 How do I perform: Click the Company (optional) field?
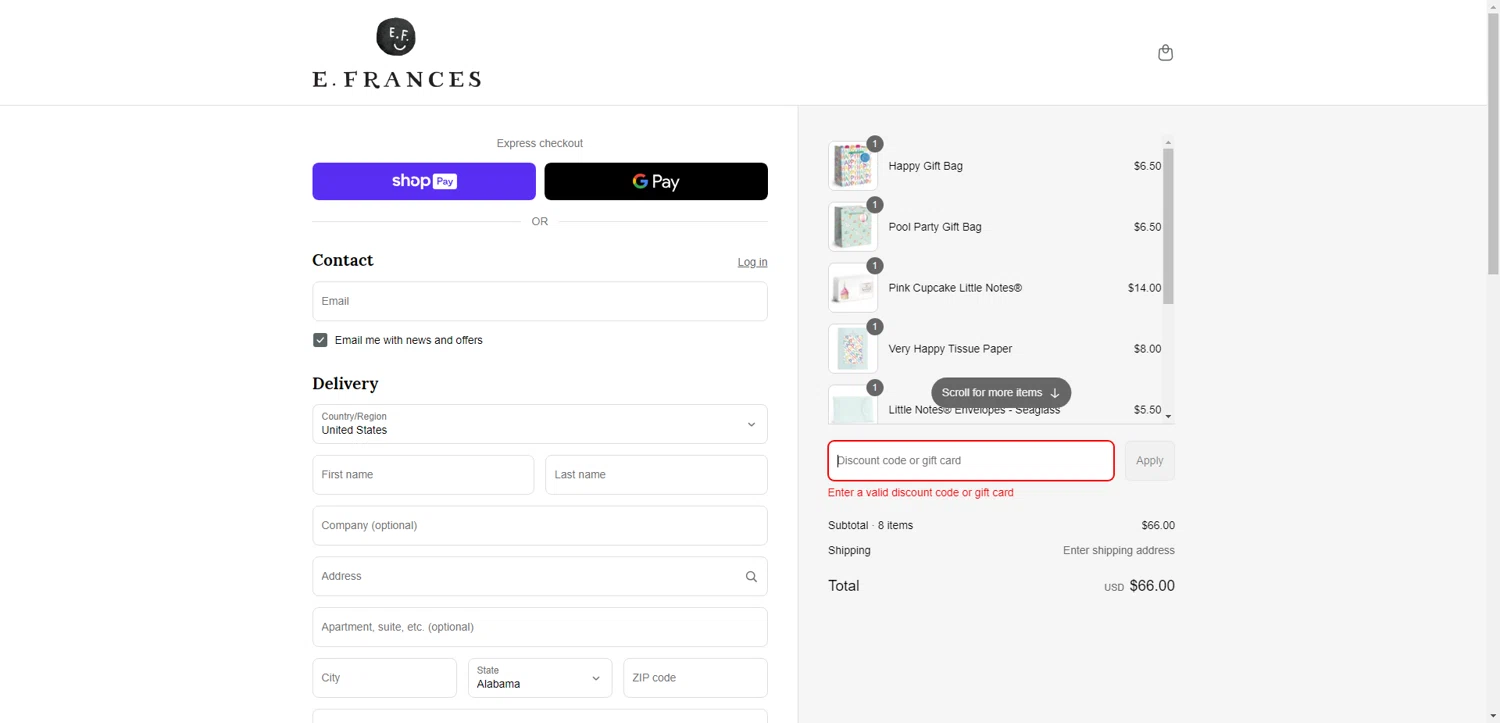(540, 526)
